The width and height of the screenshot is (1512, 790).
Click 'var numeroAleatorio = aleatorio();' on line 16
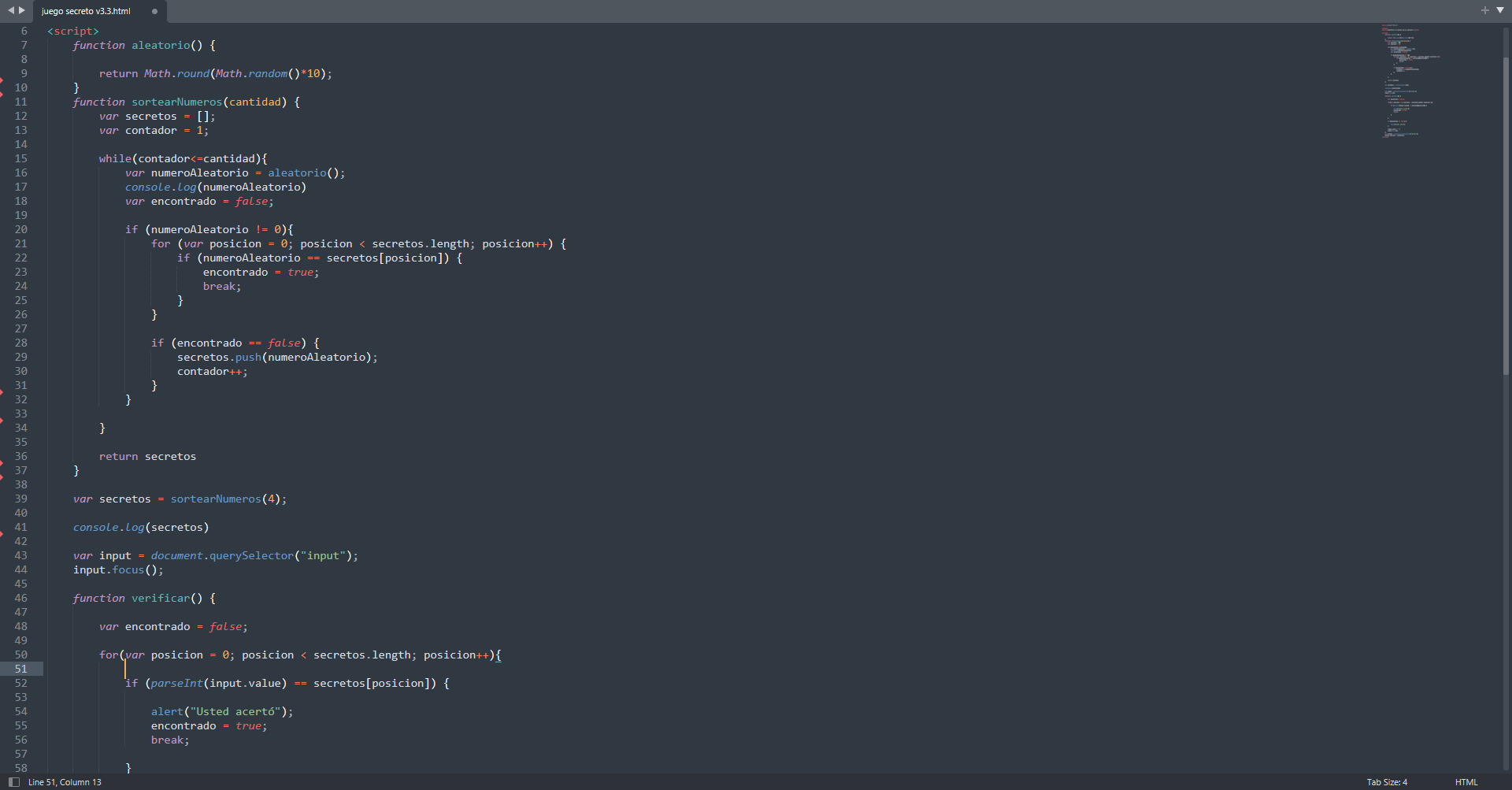point(235,172)
